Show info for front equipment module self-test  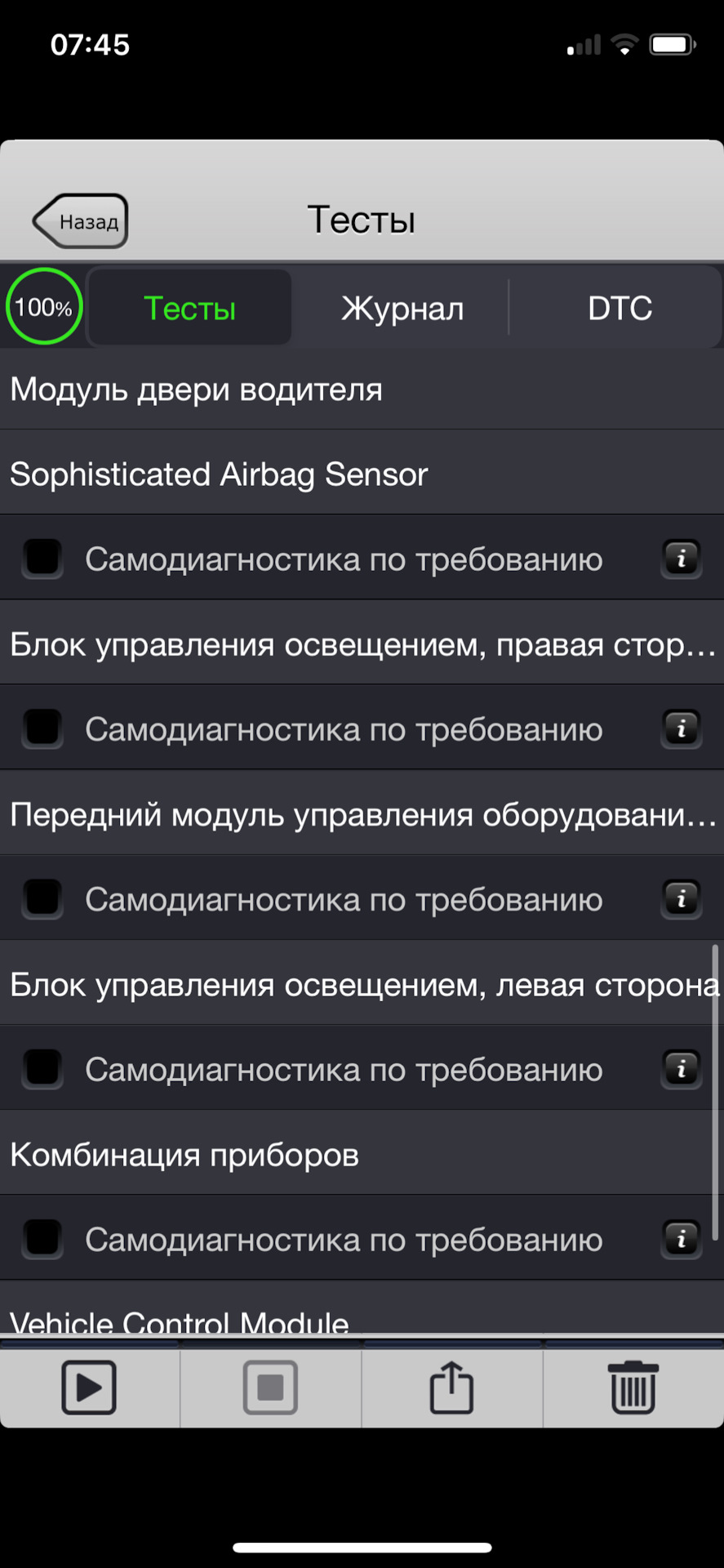682,899
